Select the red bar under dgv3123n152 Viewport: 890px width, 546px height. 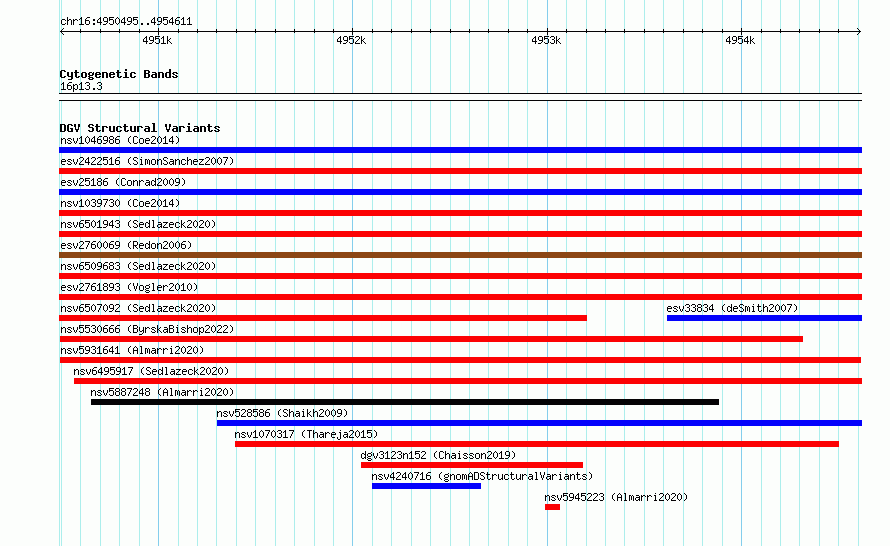pyautogui.click(x=472, y=465)
